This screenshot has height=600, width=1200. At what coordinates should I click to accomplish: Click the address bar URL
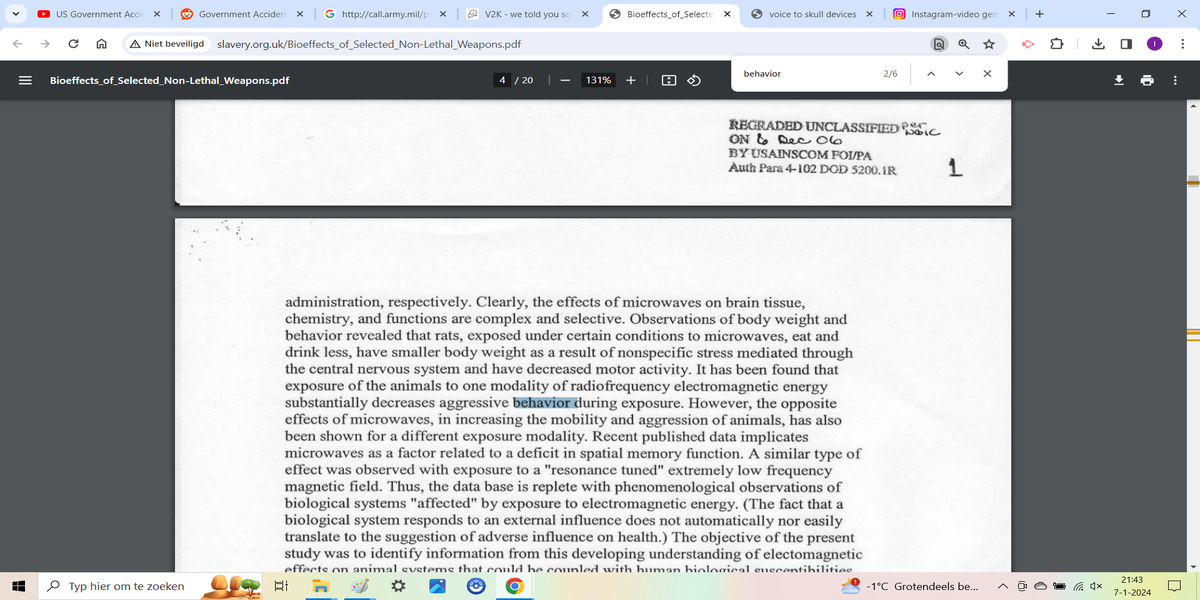(368, 44)
